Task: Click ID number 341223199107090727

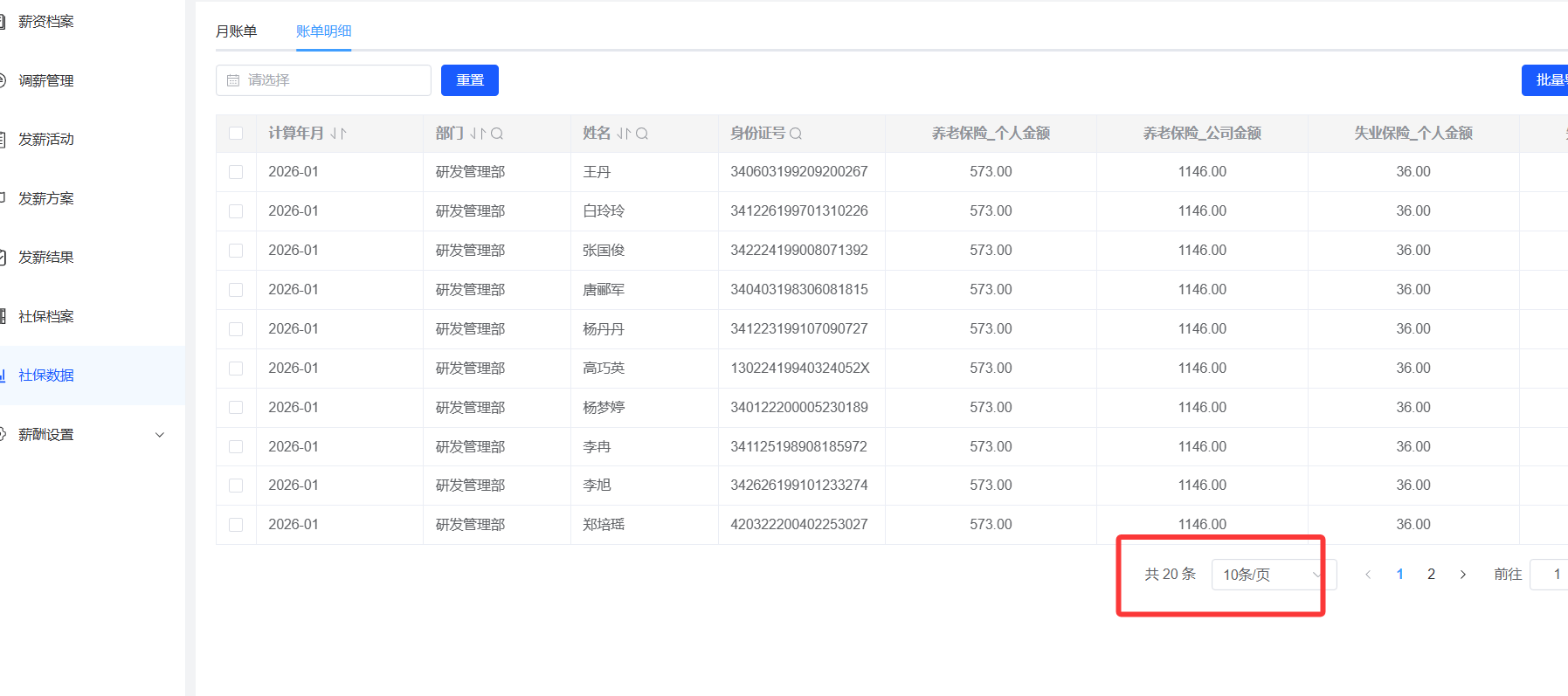Action: pos(799,329)
